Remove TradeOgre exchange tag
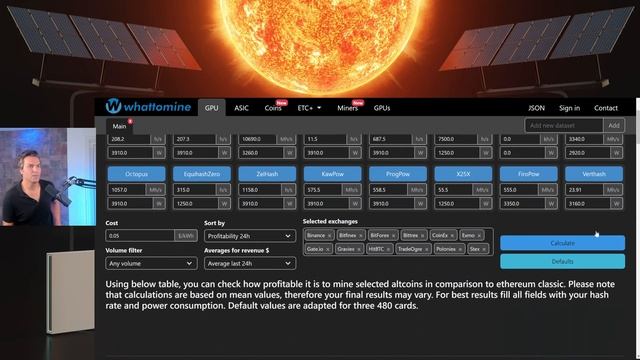 tap(427, 249)
